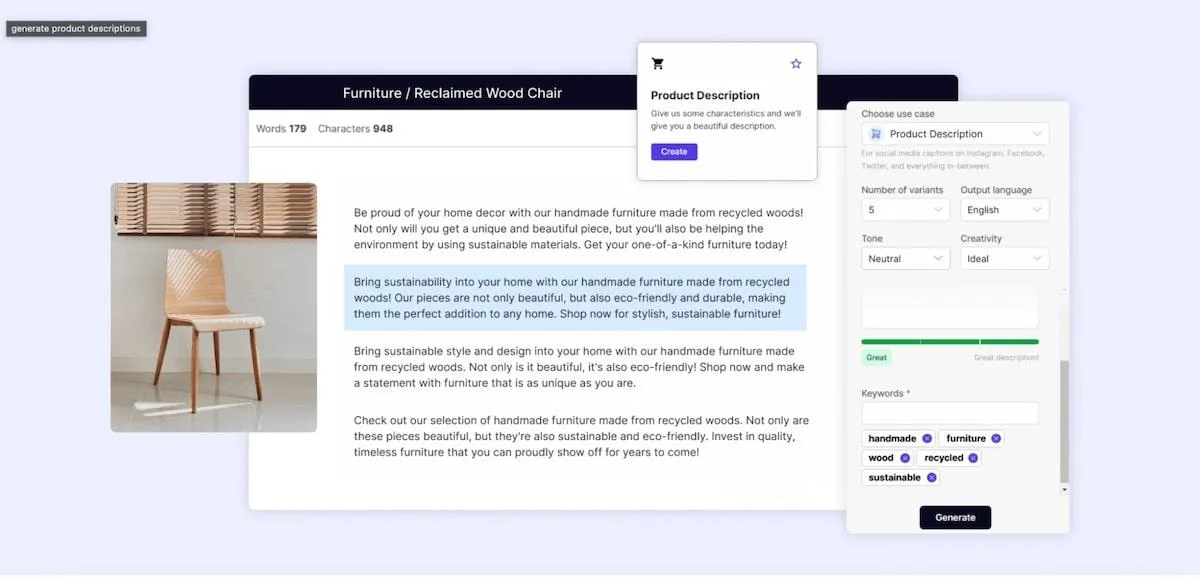Click the Create button
Viewport: 1200px width, 577px height.
tap(674, 152)
